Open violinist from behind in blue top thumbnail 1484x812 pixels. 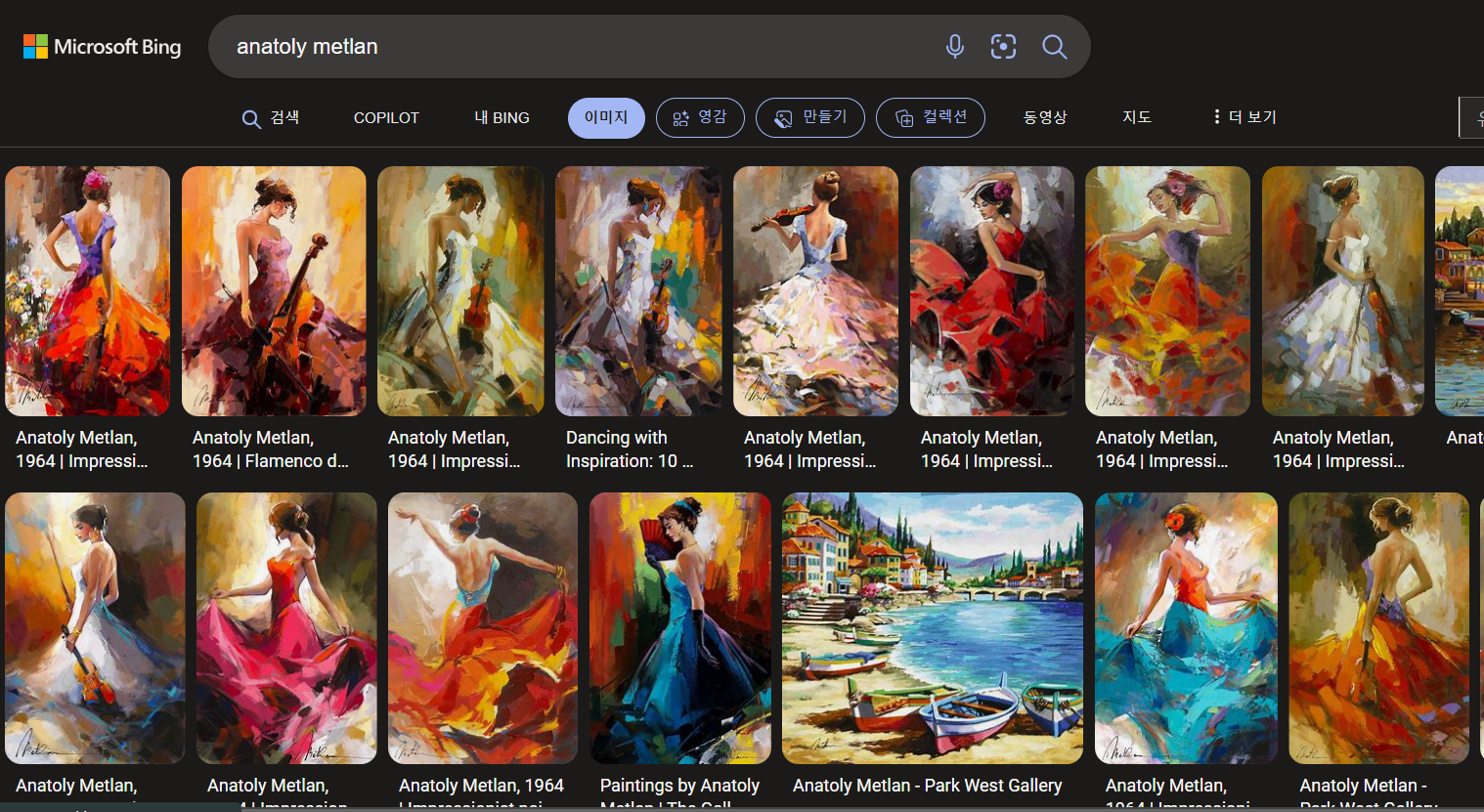point(816,291)
